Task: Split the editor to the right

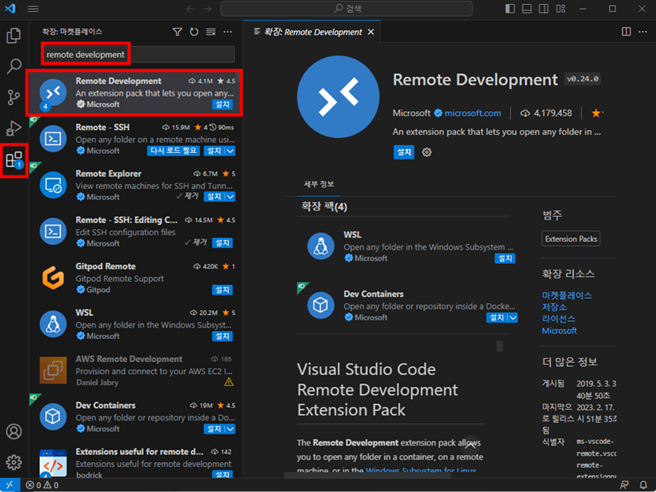Action: click(626, 32)
